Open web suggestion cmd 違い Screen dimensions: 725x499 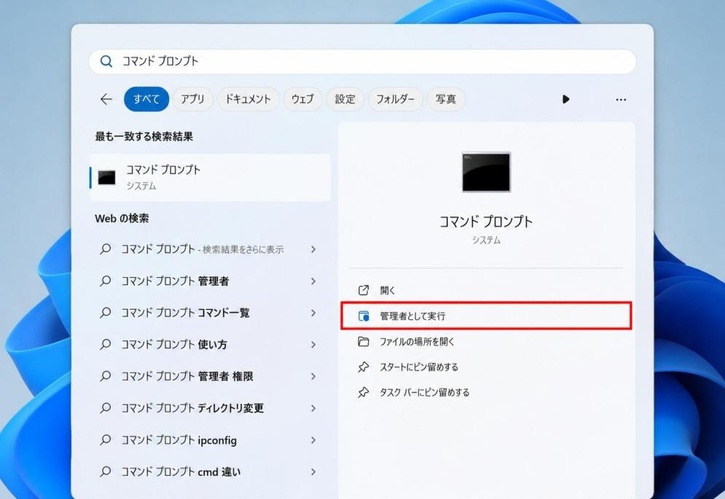click(210, 472)
